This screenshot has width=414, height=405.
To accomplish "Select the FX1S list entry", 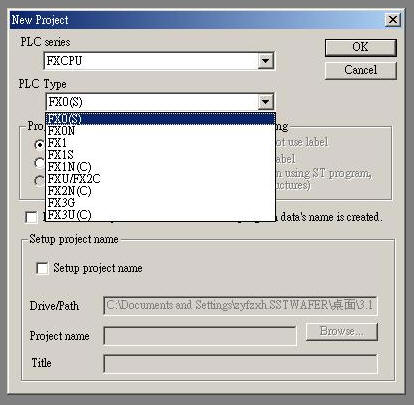I will point(160,155).
